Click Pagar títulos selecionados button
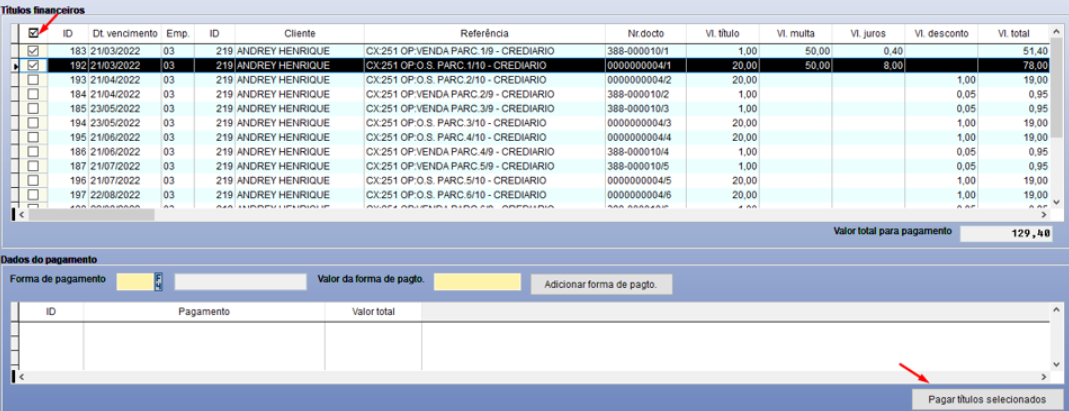 [987, 399]
